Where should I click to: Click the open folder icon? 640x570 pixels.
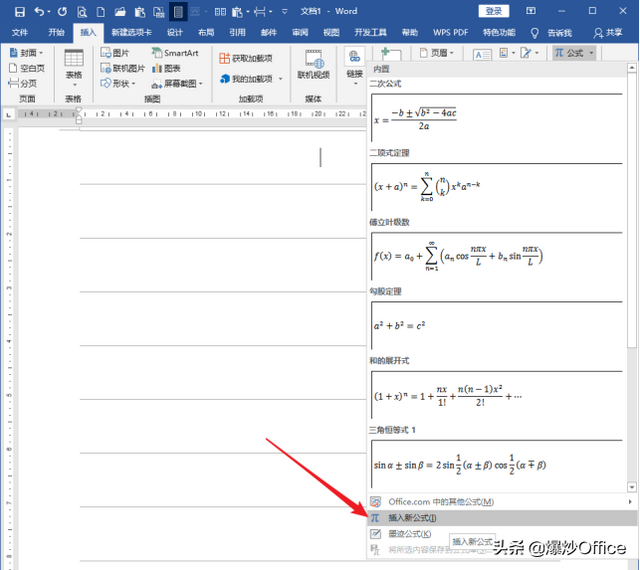[120, 11]
